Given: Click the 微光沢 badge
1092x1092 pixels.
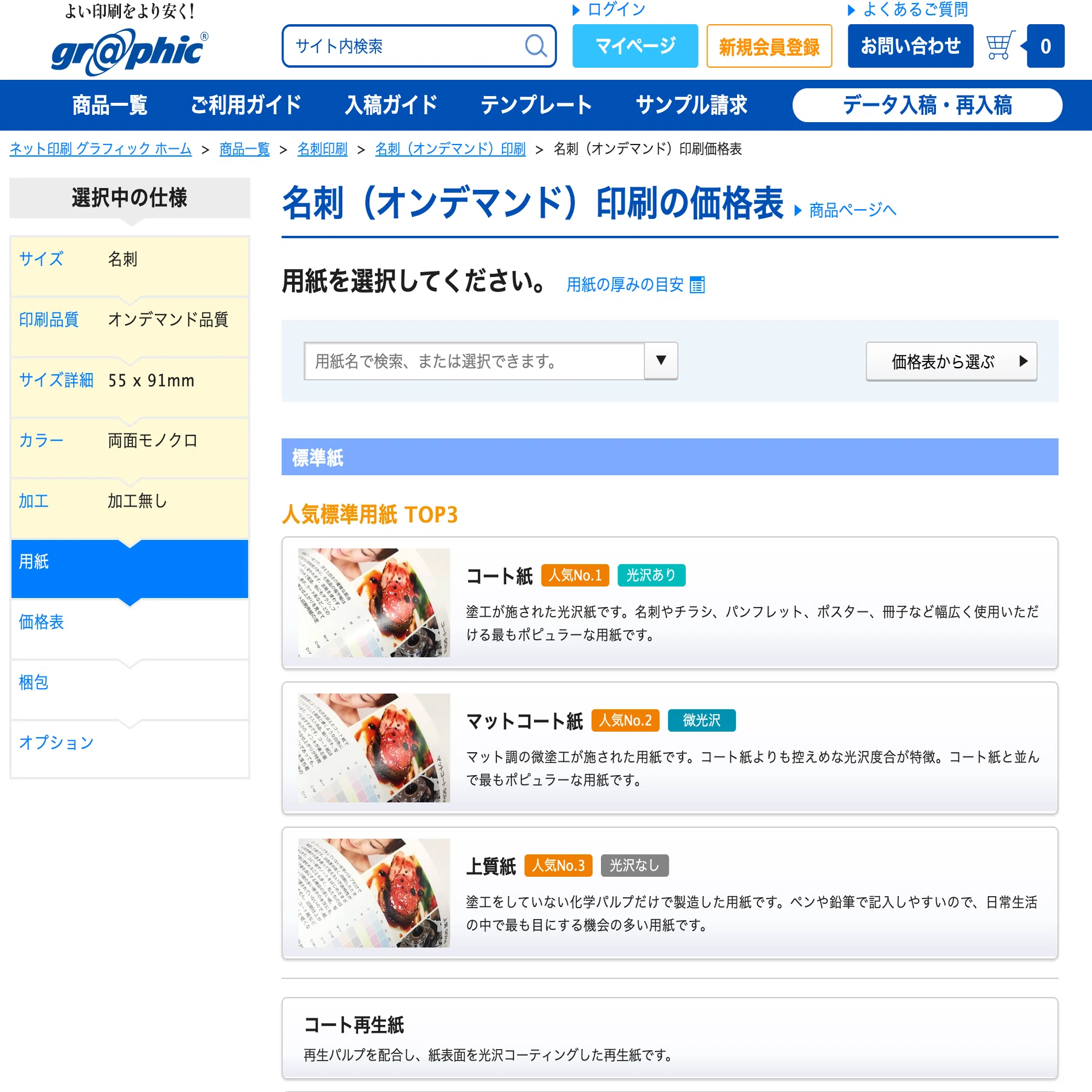Looking at the screenshot, I should tap(701, 720).
